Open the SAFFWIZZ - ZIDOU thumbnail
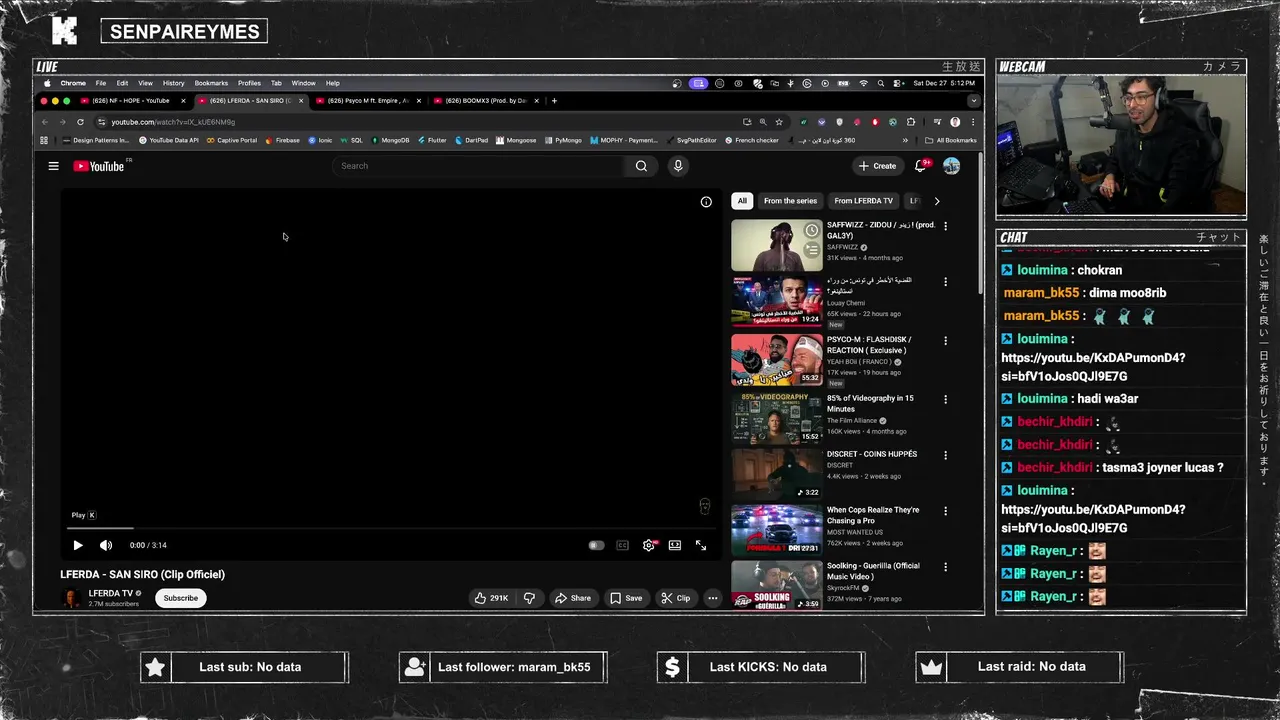The width and height of the screenshot is (1280, 720). (777, 245)
